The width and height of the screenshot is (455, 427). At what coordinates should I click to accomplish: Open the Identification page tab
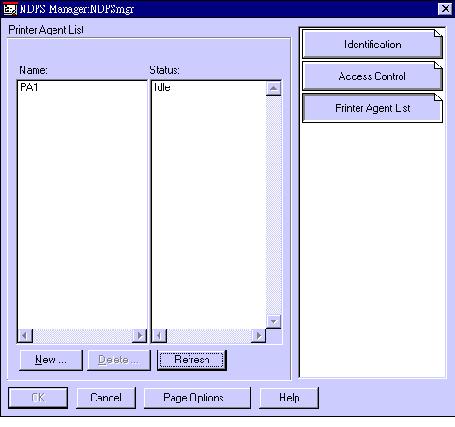point(372,44)
